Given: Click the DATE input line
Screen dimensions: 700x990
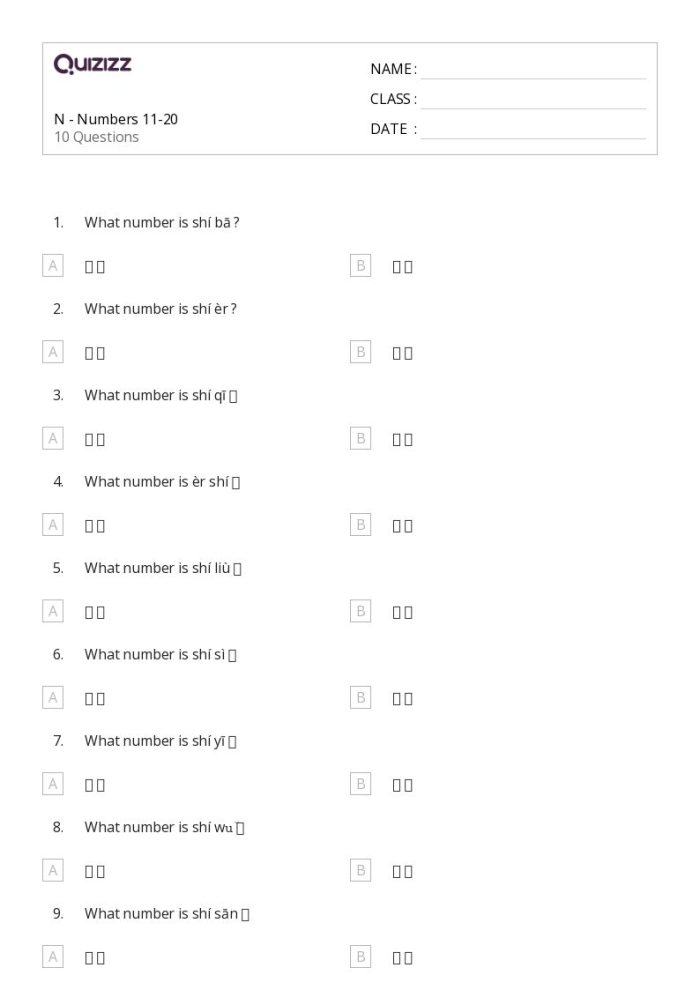Looking at the screenshot, I should pyautogui.click(x=533, y=130).
